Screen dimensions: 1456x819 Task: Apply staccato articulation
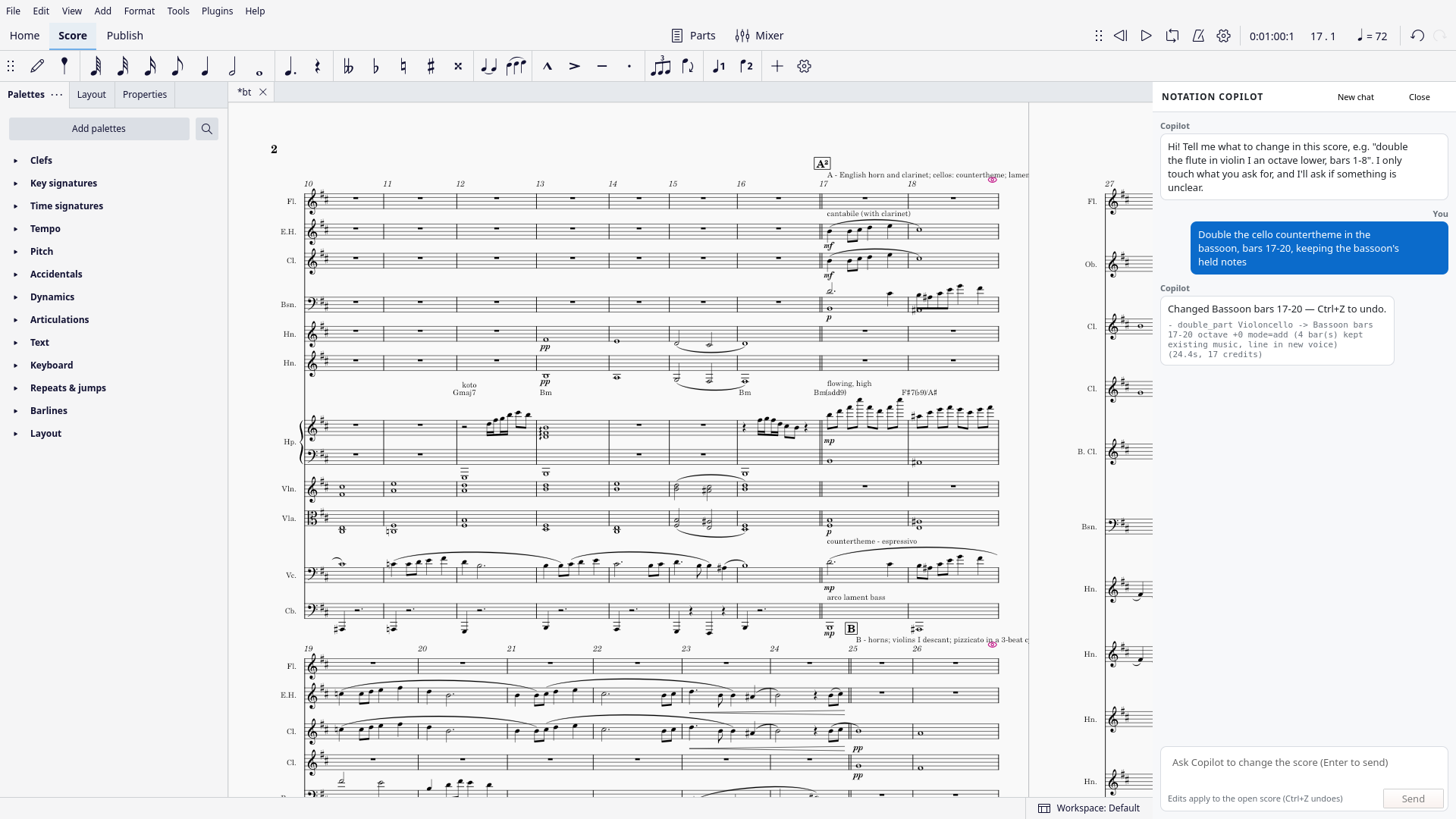tap(629, 67)
